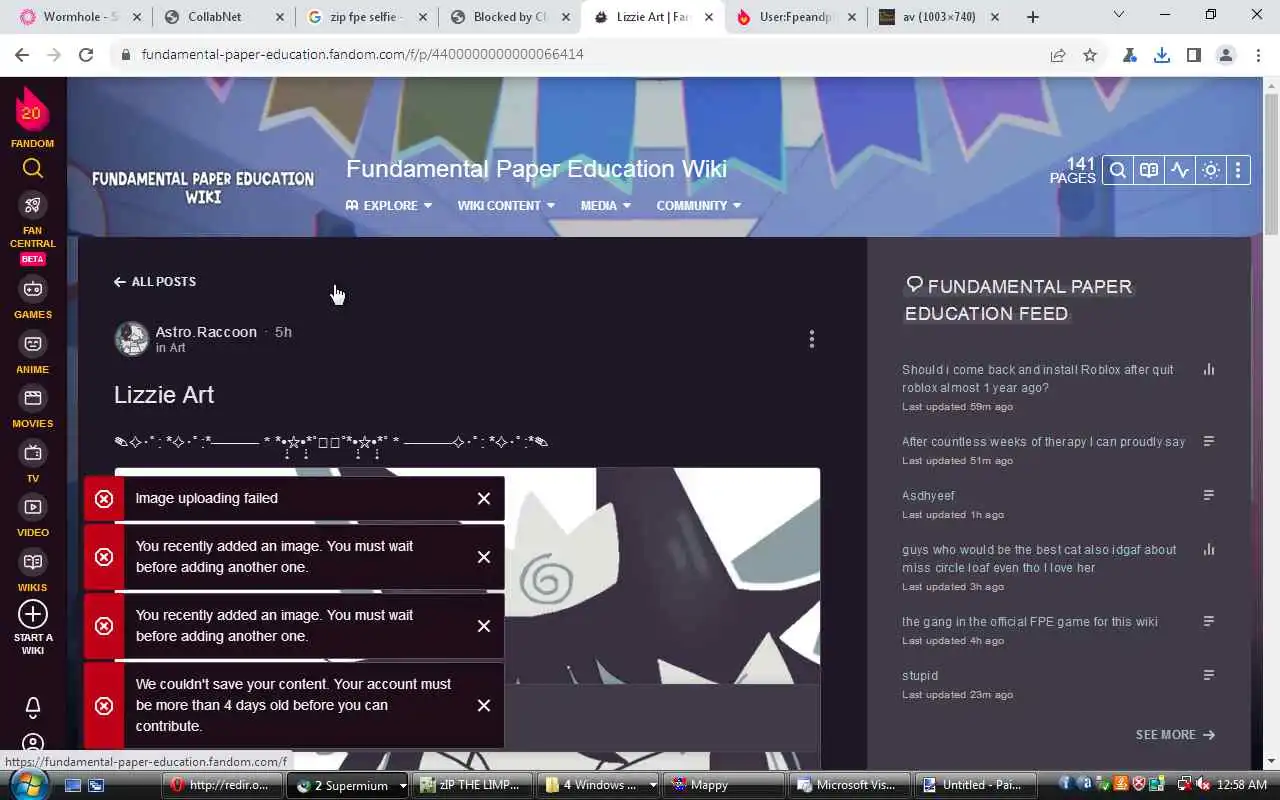Viewport: 1280px width, 800px height.
Task: Open the Games controller icon
Action: [x=33, y=289]
